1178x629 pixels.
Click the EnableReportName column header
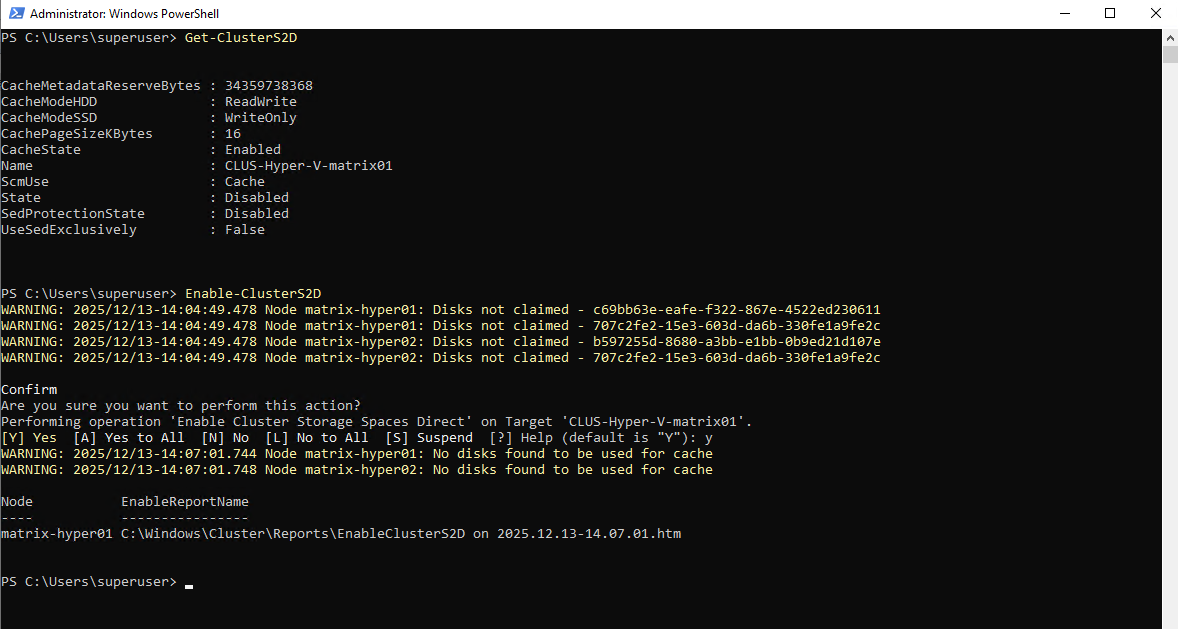coord(185,502)
